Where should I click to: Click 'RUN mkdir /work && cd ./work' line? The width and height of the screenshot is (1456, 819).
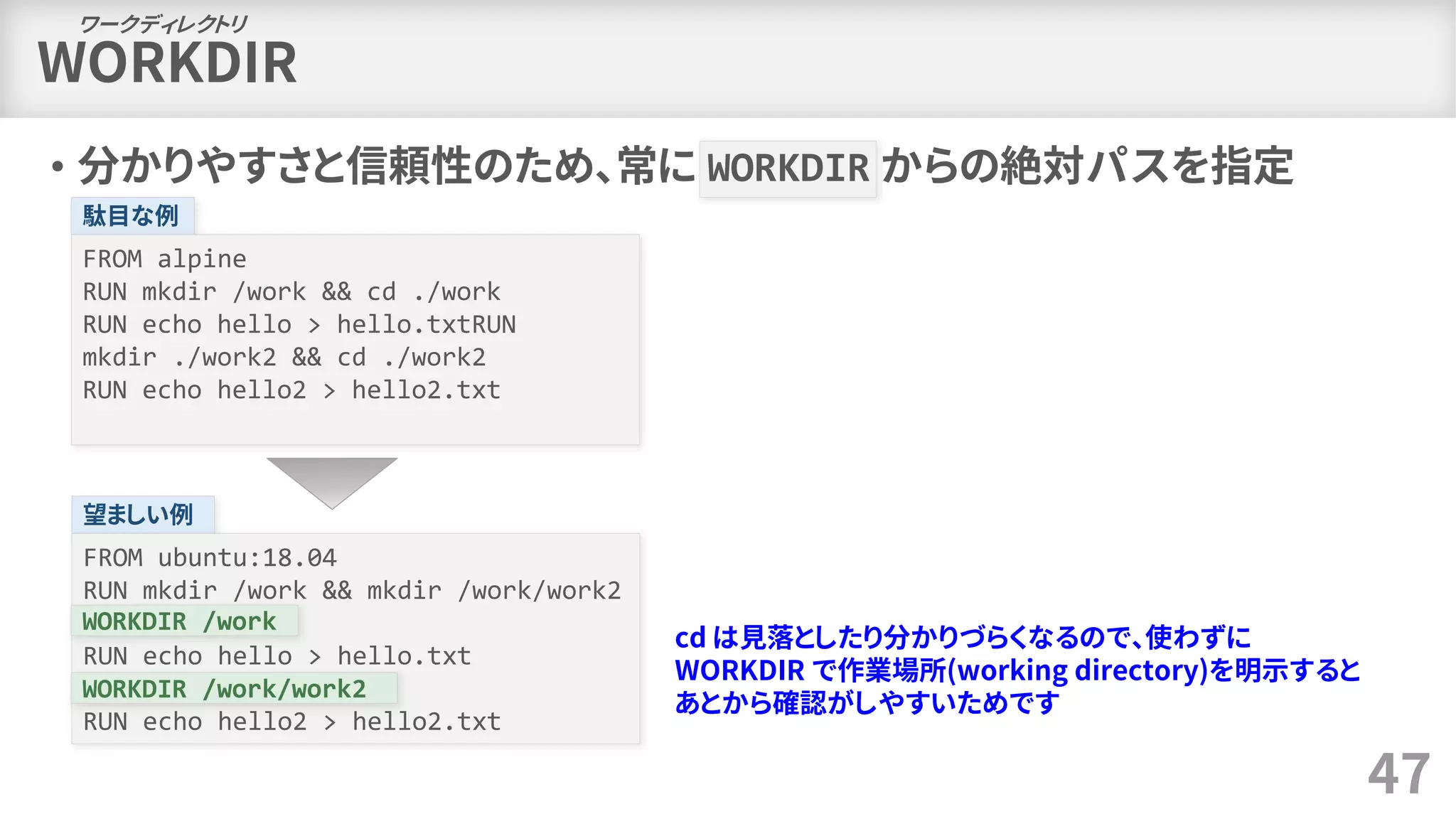291,292
